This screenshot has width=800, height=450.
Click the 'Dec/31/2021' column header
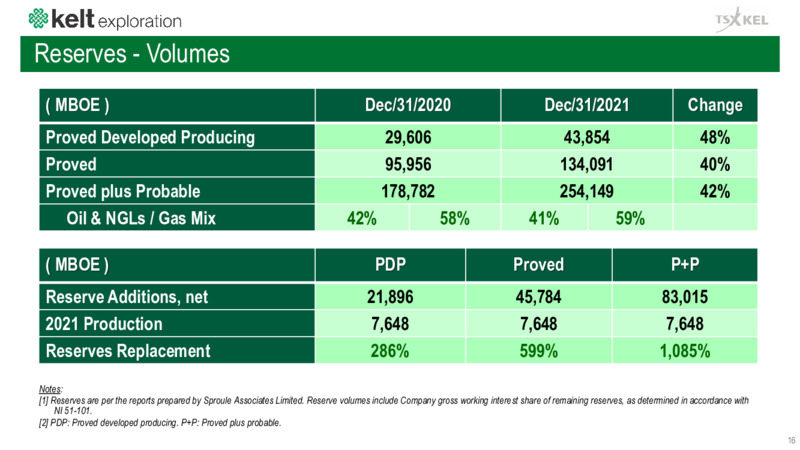pyautogui.click(x=587, y=105)
